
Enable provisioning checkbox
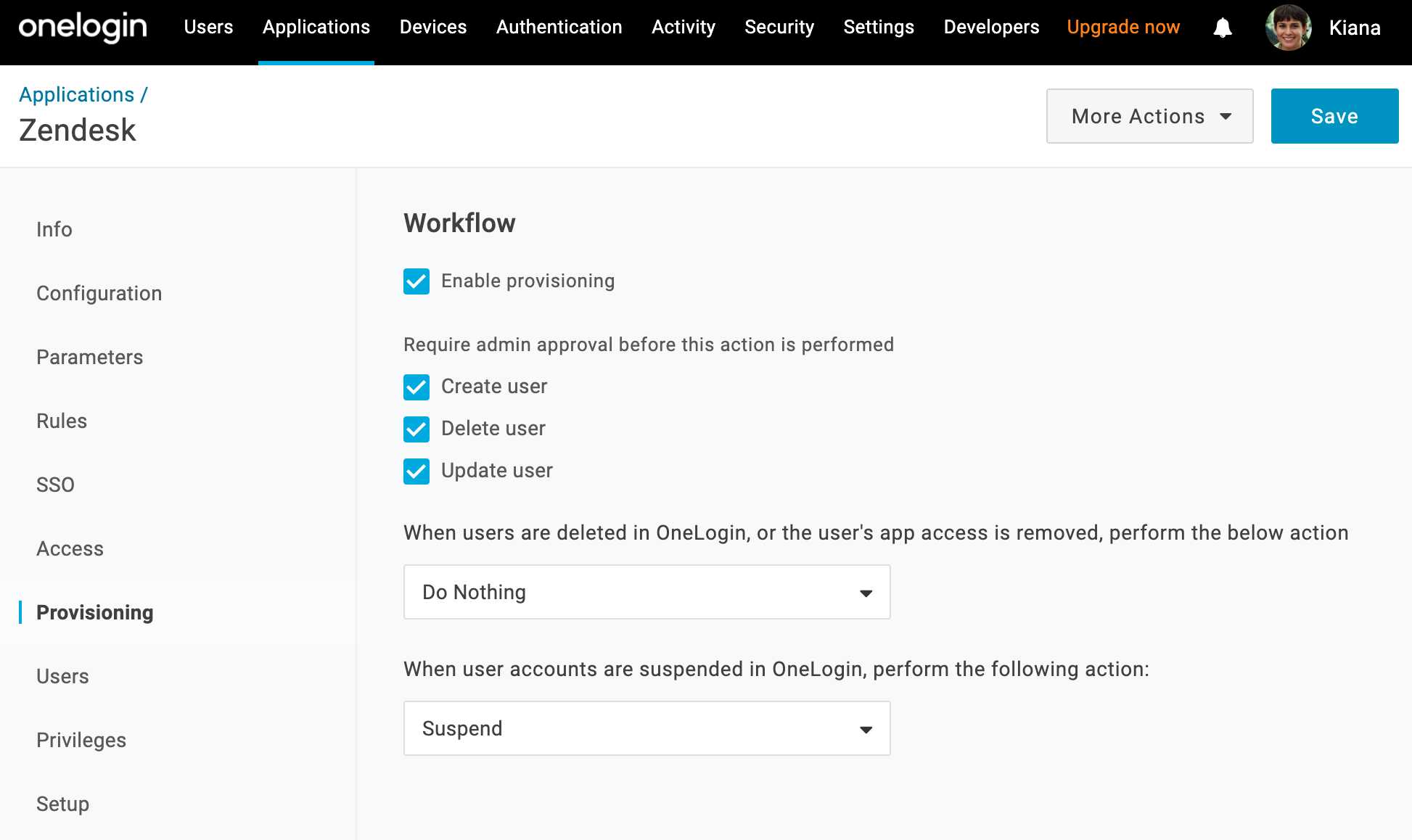click(416, 281)
